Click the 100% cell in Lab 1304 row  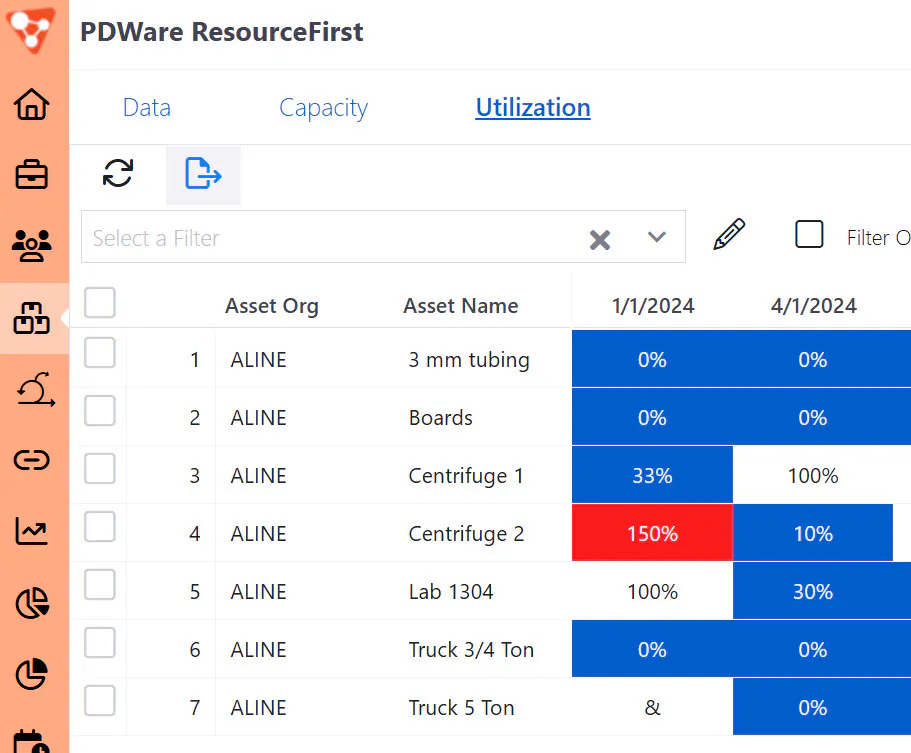(652, 591)
